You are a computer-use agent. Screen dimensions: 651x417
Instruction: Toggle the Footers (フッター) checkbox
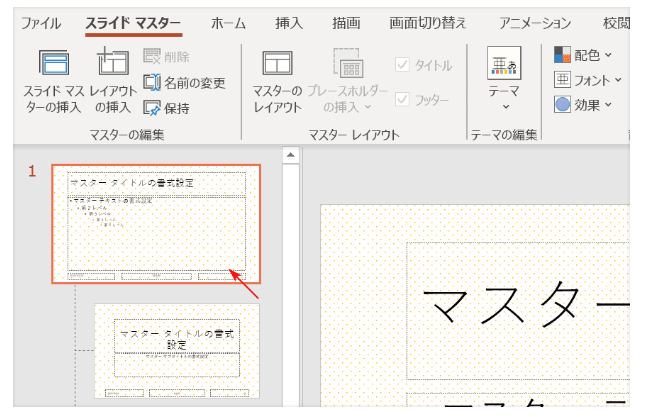click(402, 98)
